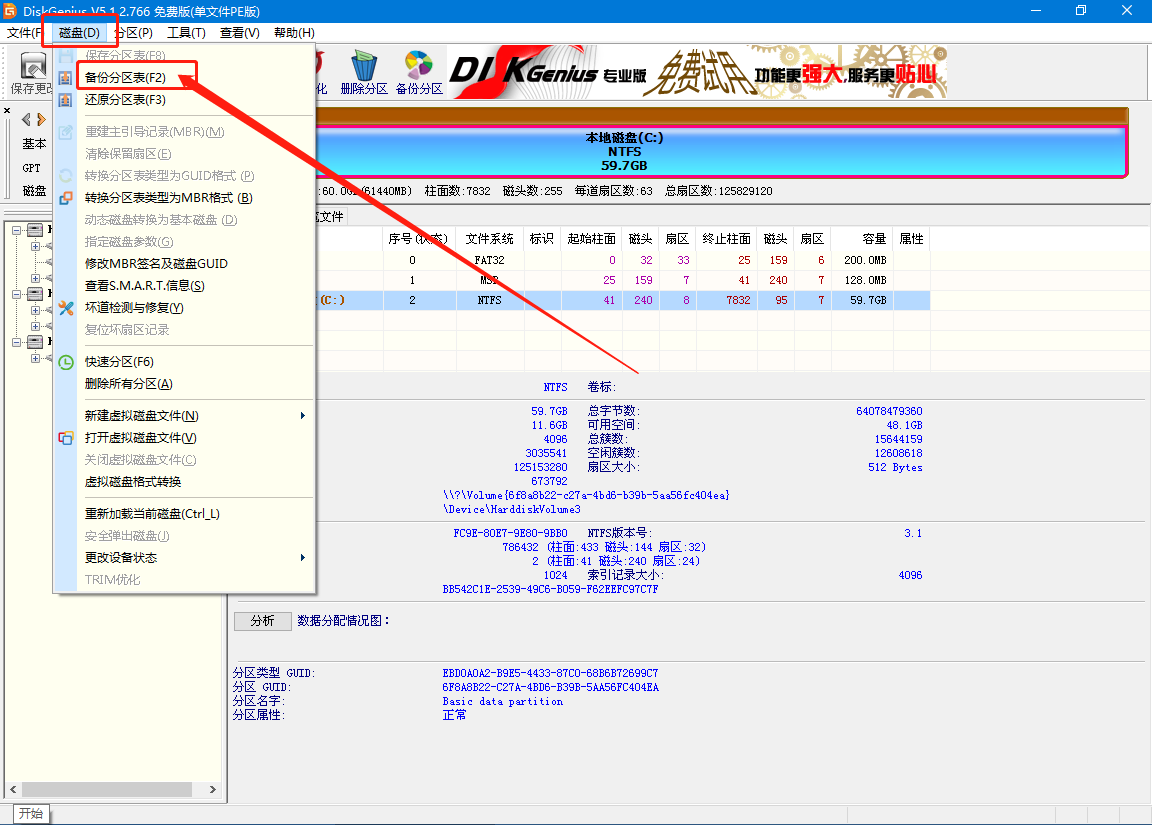The width and height of the screenshot is (1152, 825).
Task: Select the MSR partition row, 128.0MB
Action: coord(623,280)
